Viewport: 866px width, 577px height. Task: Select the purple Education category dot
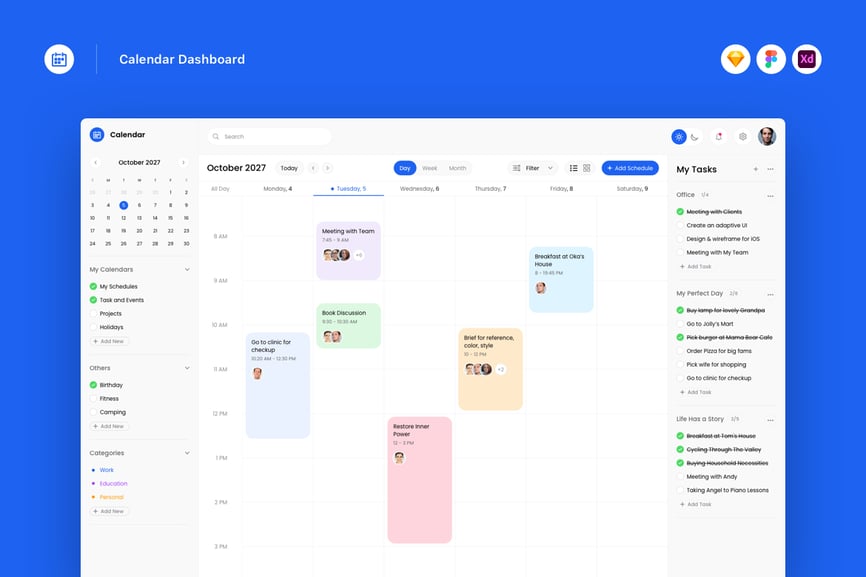click(93, 484)
